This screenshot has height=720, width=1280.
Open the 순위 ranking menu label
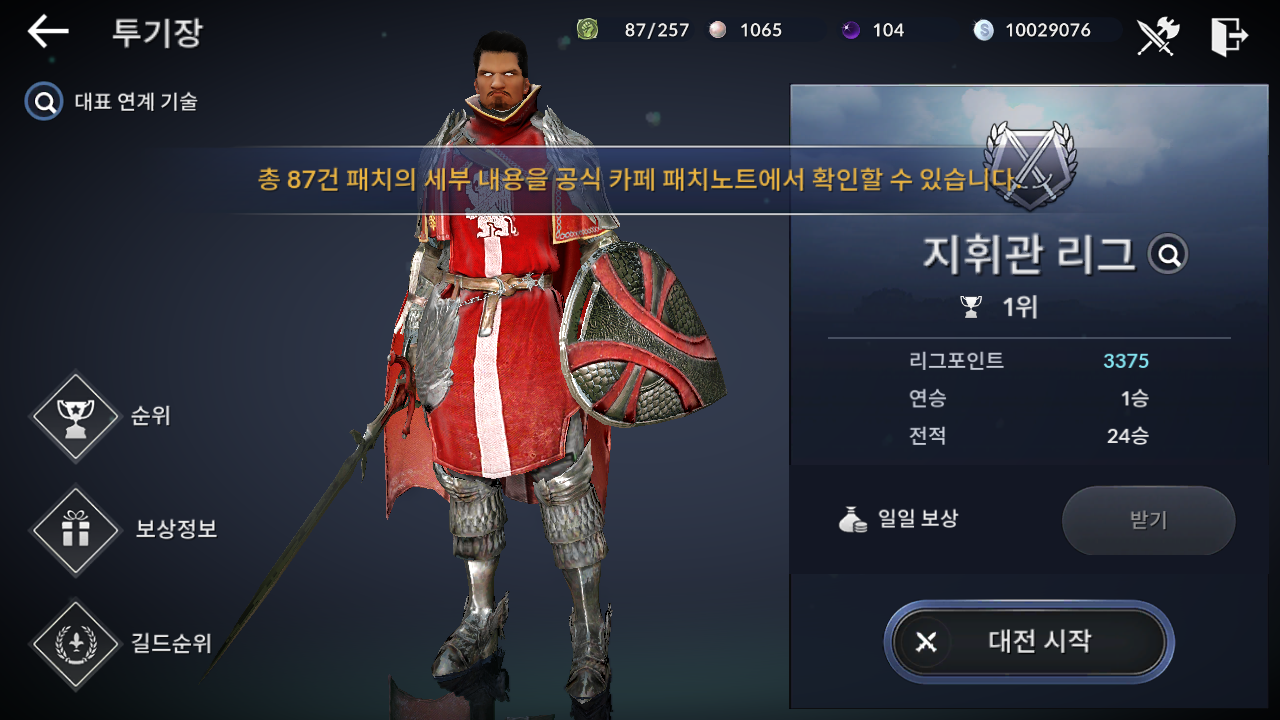point(151,416)
